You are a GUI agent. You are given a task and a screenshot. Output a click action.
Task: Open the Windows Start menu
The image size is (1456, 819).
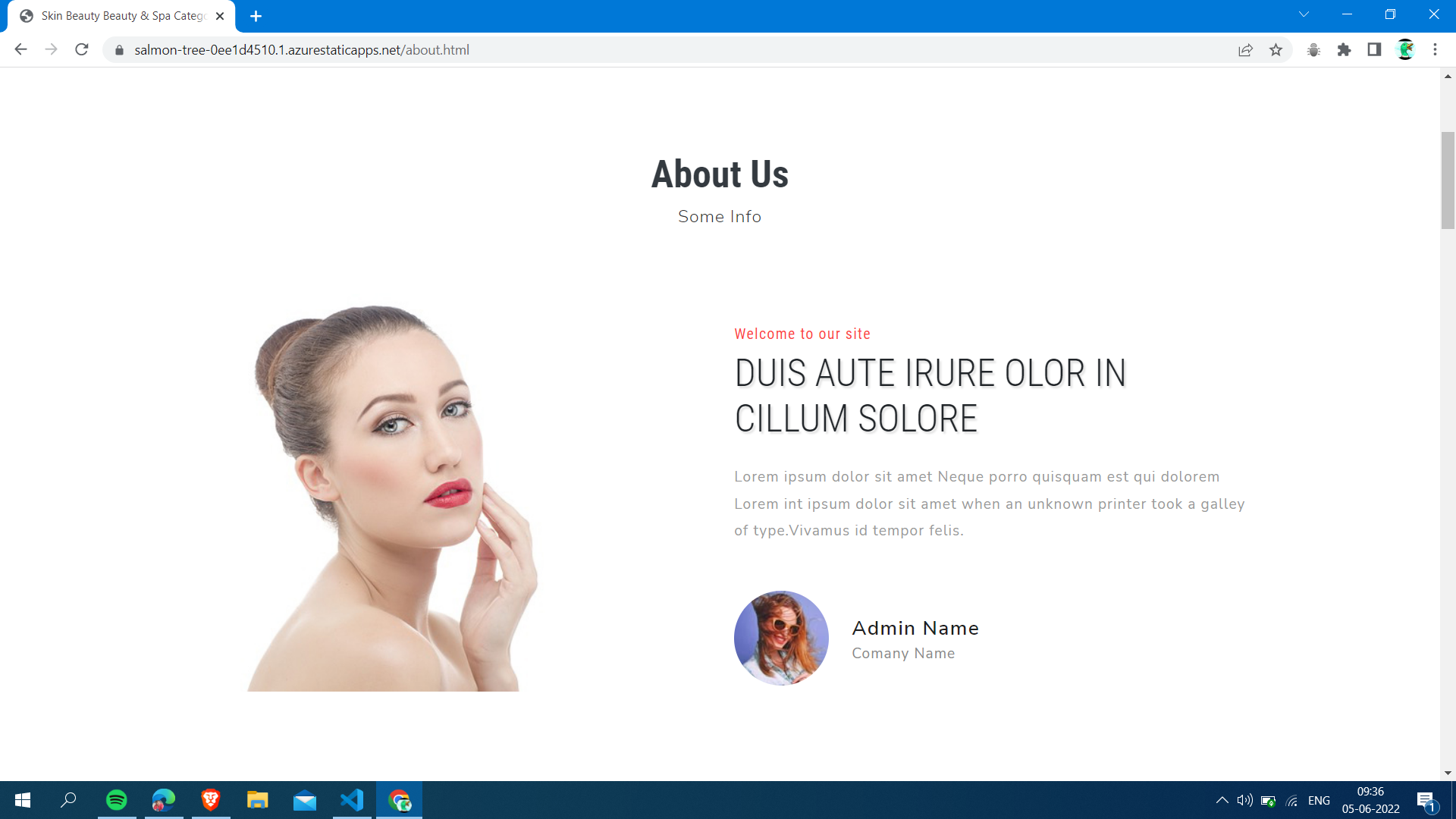click(x=22, y=800)
